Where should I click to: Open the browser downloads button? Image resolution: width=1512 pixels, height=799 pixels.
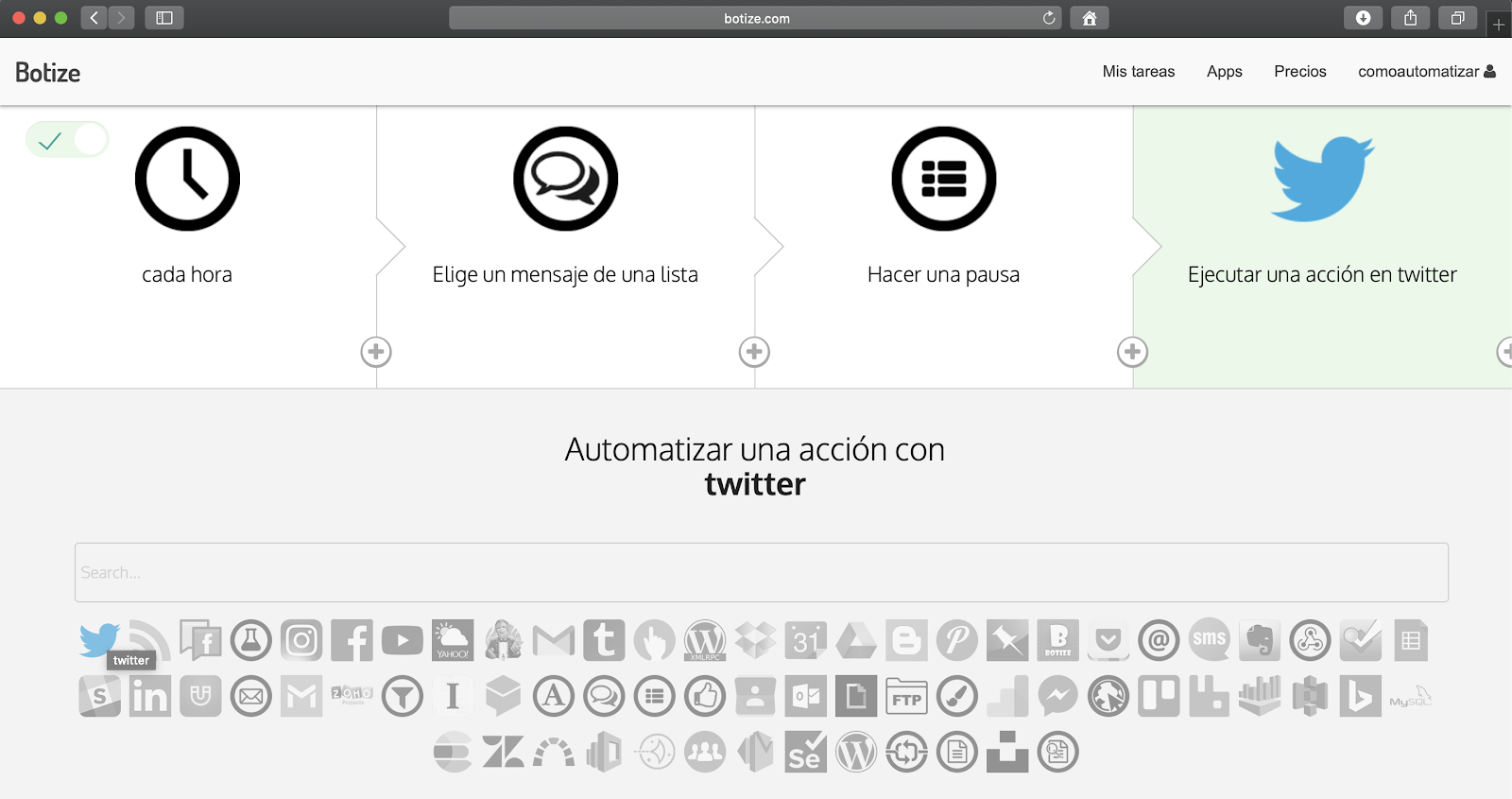(1363, 18)
